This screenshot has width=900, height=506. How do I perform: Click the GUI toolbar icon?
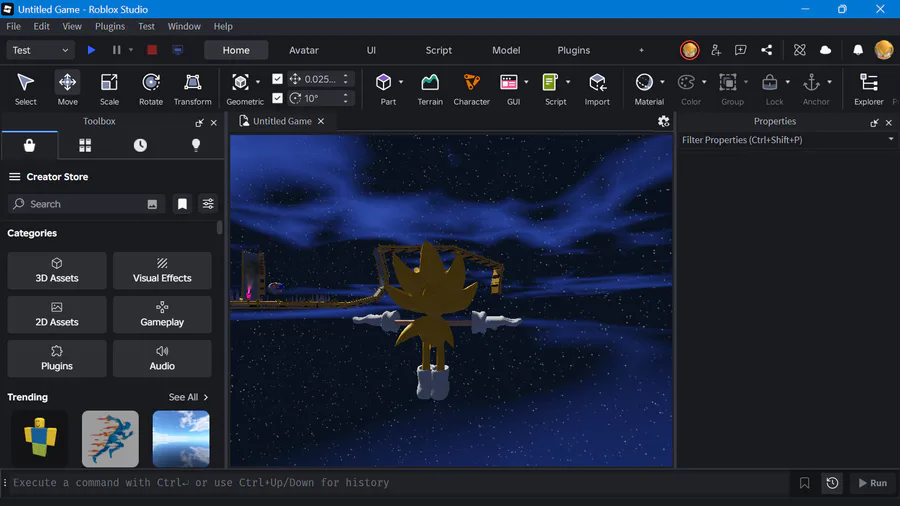(x=509, y=83)
